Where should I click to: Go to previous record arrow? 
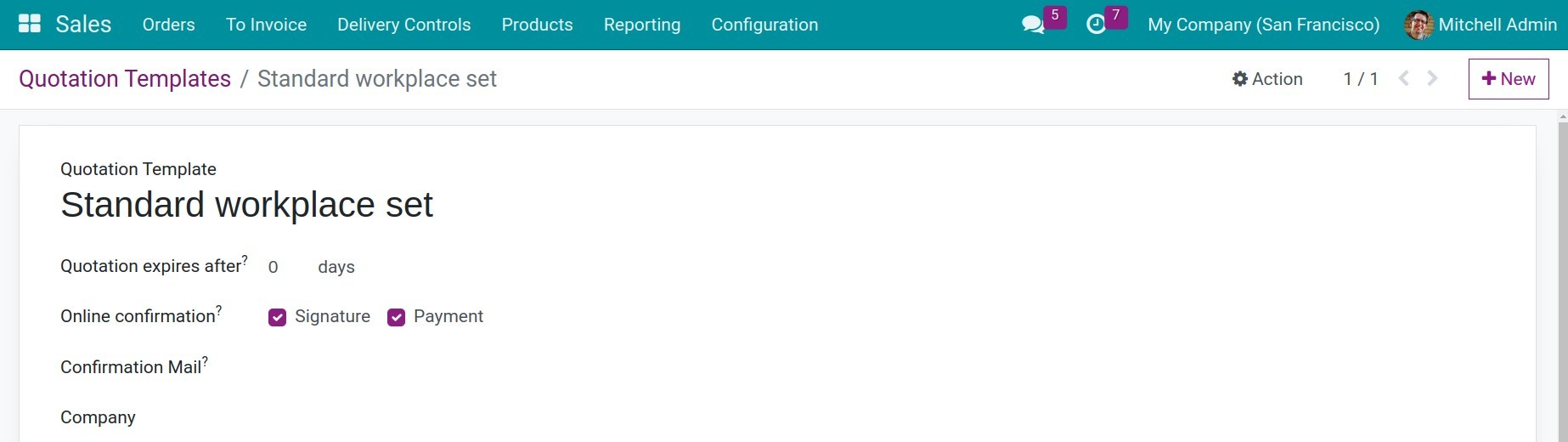coord(1404,78)
